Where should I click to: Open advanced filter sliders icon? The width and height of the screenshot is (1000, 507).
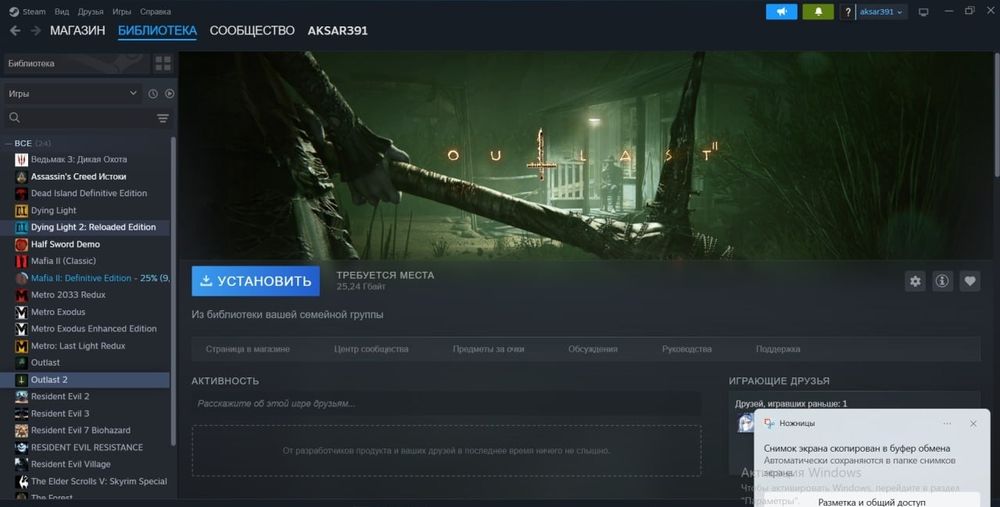163,118
